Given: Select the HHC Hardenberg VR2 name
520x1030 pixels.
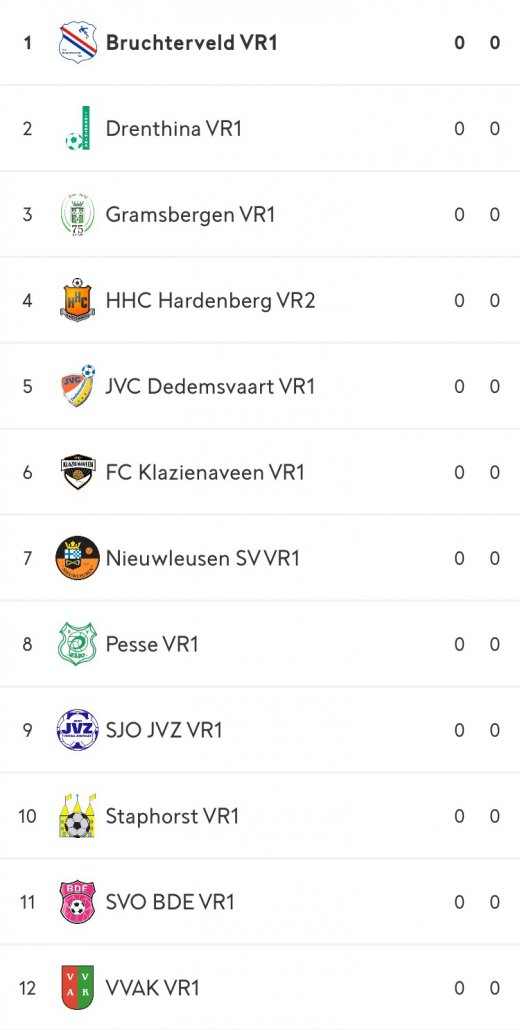Looking at the screenshot, I should click(210, 300).
